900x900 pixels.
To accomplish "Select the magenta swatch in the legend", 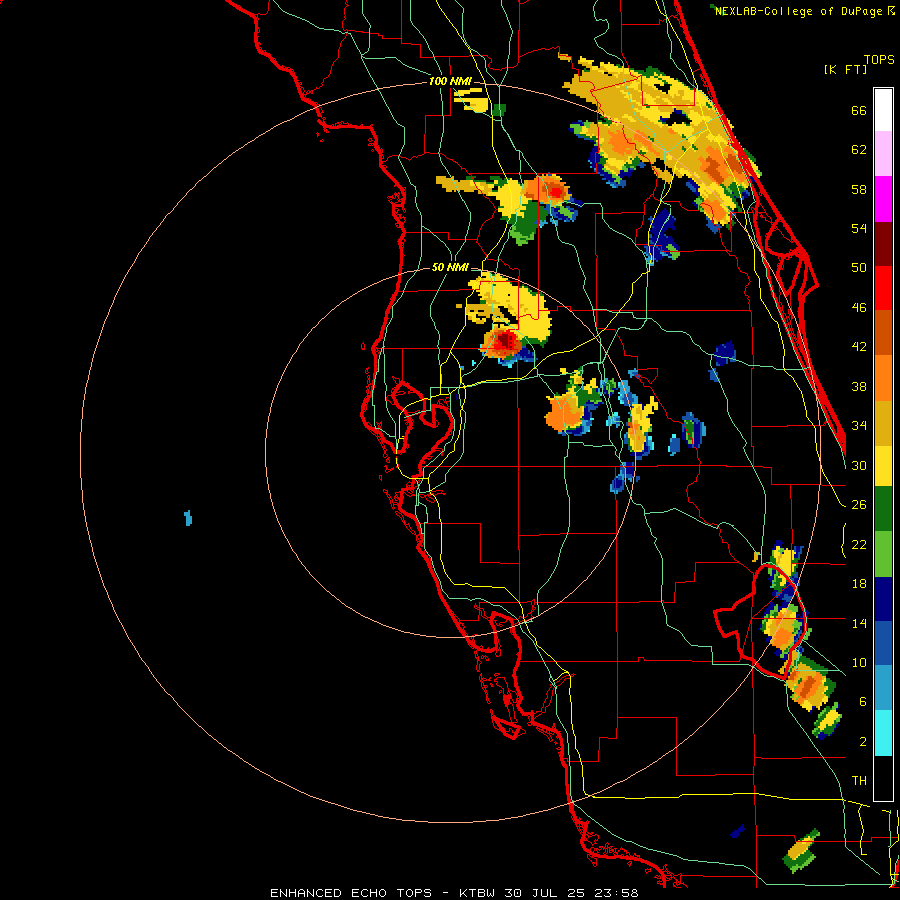I will click(x=883, y=199).
